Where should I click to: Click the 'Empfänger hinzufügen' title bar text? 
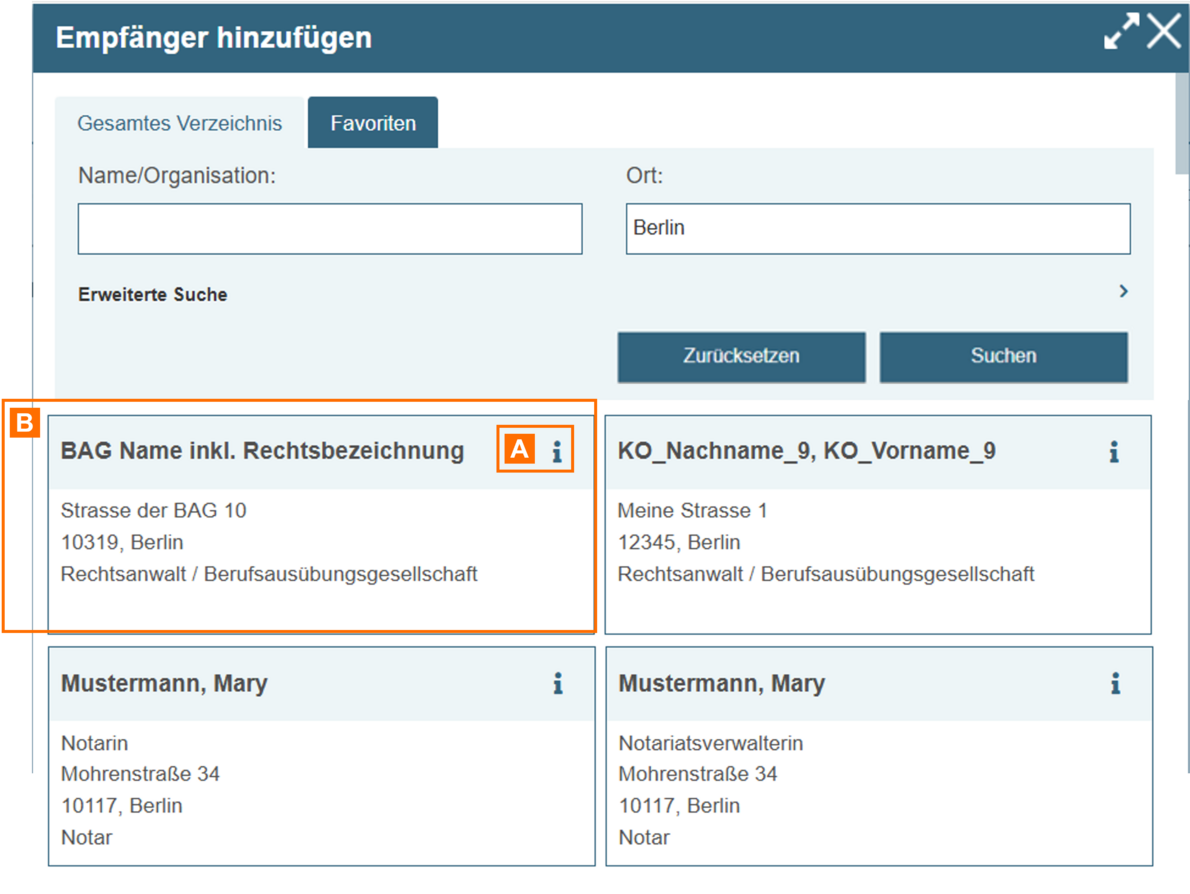tap(214, 38)
